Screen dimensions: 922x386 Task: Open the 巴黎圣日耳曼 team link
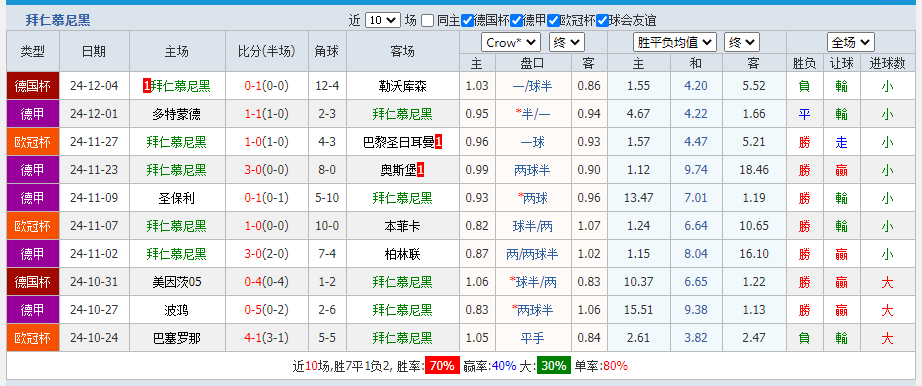[399, 142]
